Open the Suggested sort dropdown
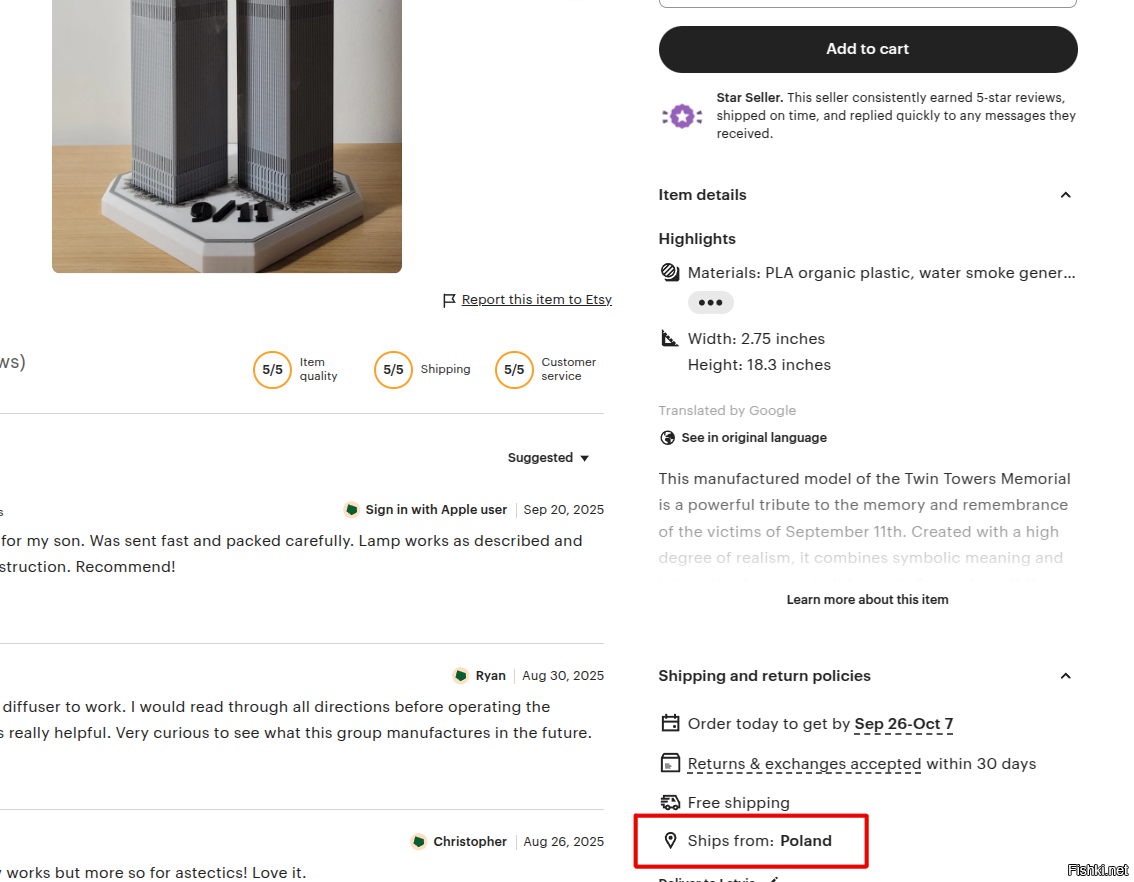The image size is (1134, 882). (x=548, y=458)
